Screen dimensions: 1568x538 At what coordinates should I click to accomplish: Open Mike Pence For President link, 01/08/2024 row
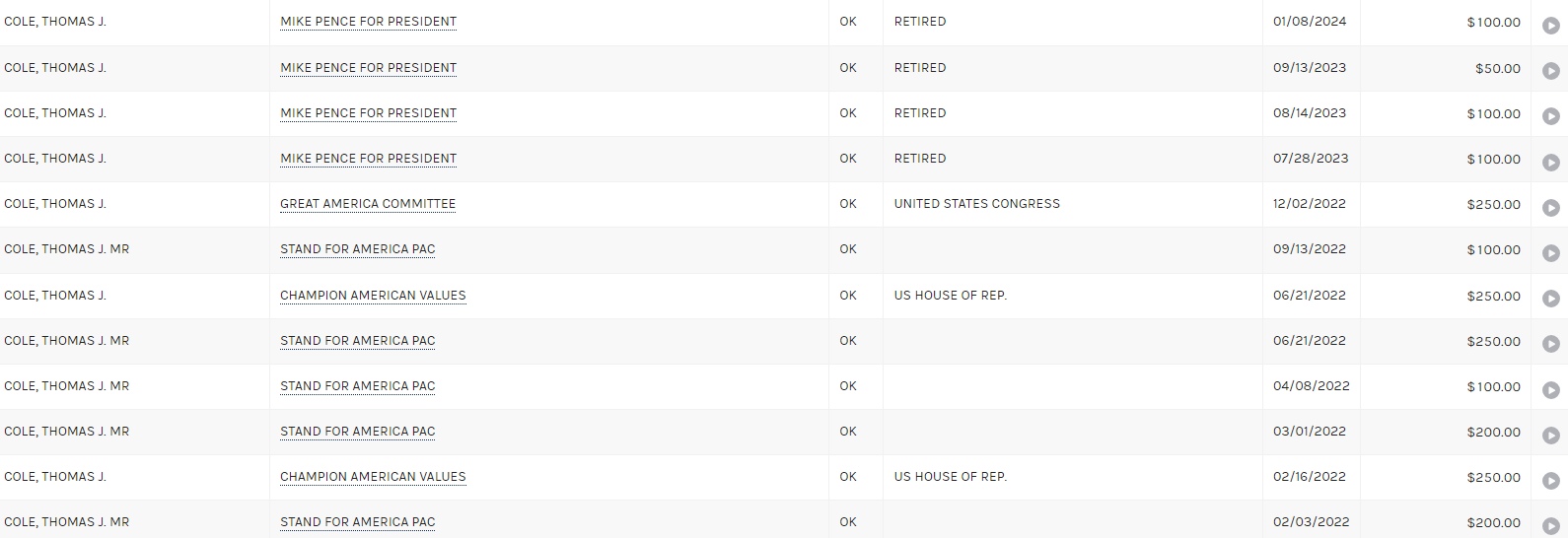(368, 22)
